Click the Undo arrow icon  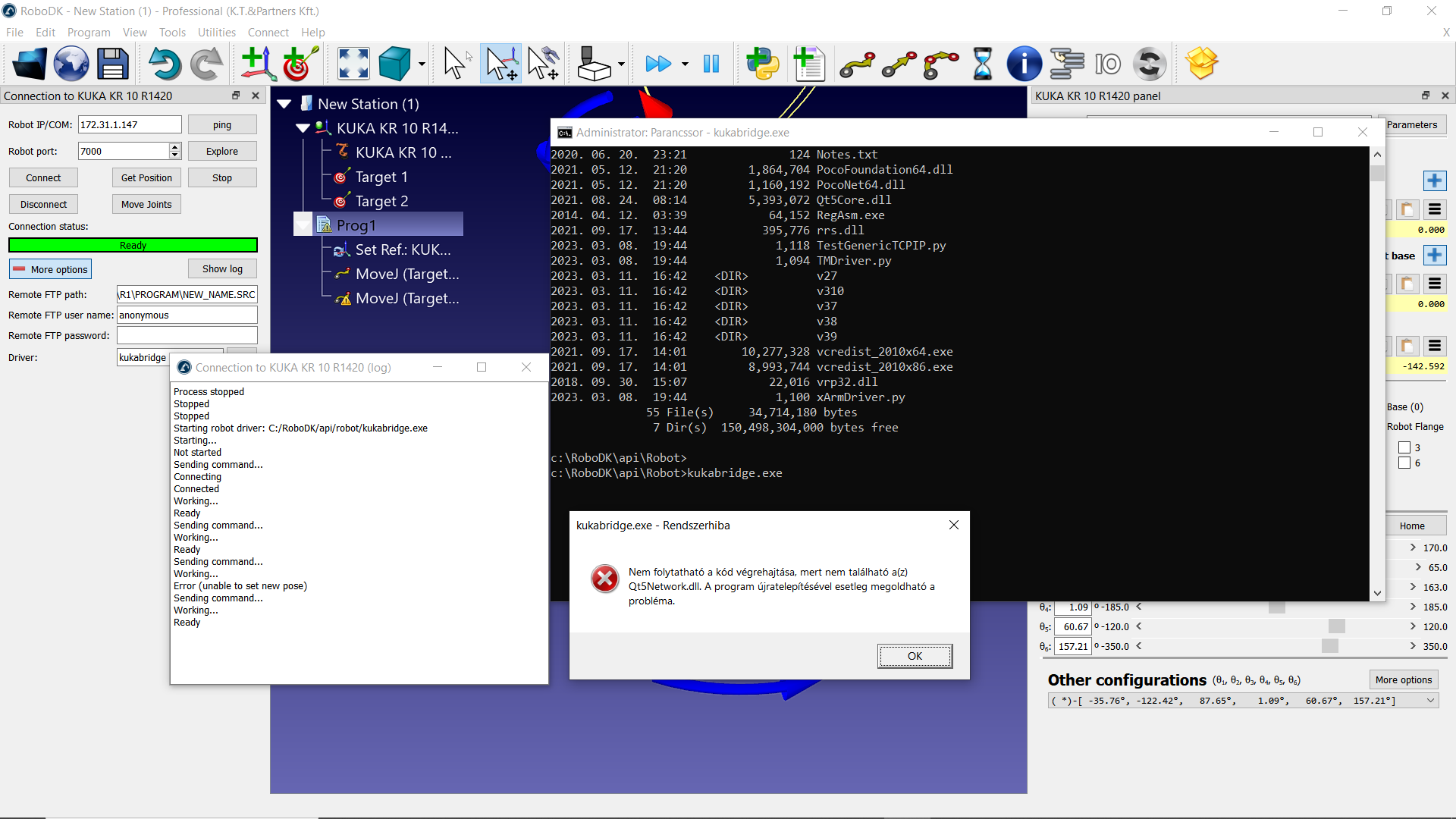[164, 64]
